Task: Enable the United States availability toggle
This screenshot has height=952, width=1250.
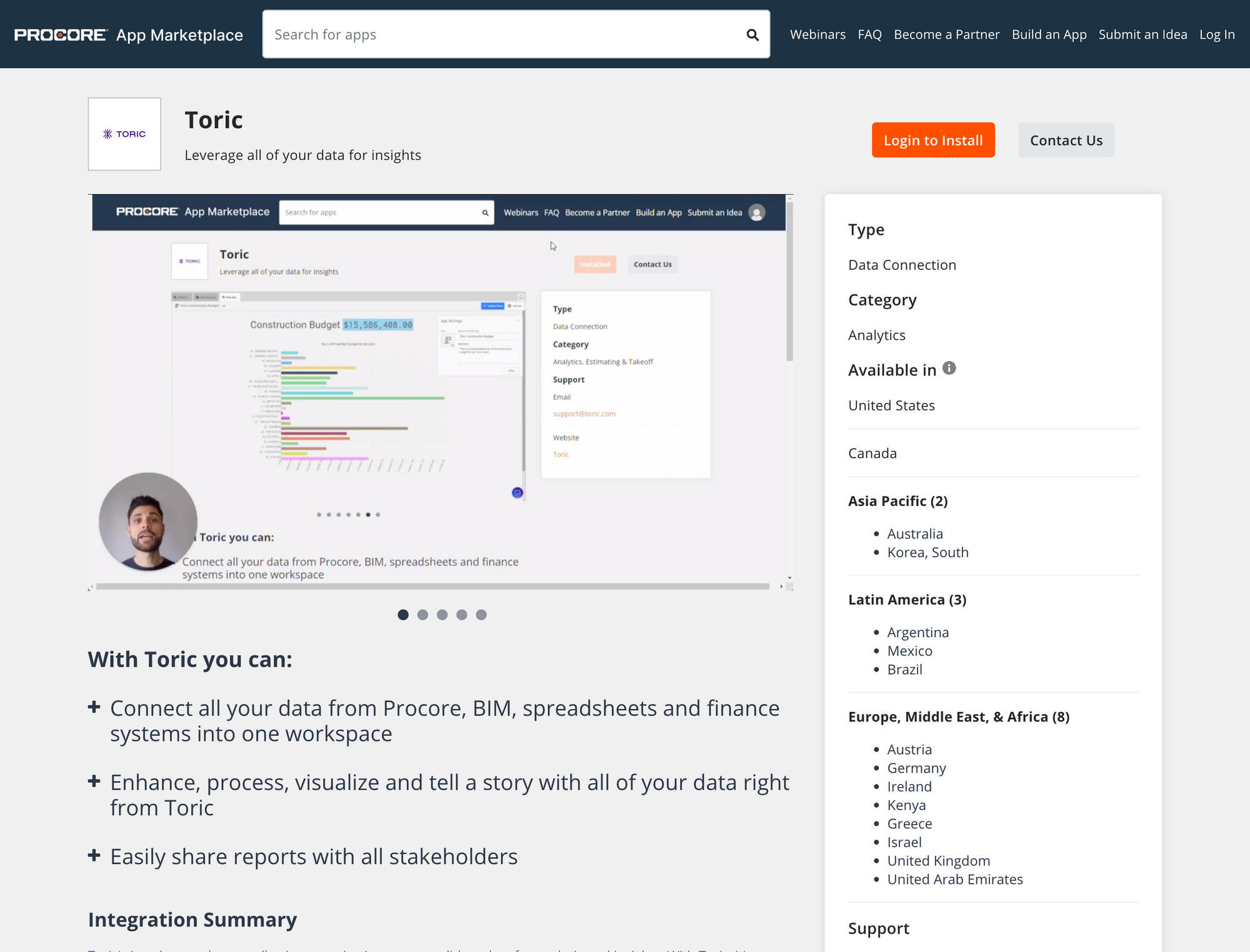Action: point(892,405)
